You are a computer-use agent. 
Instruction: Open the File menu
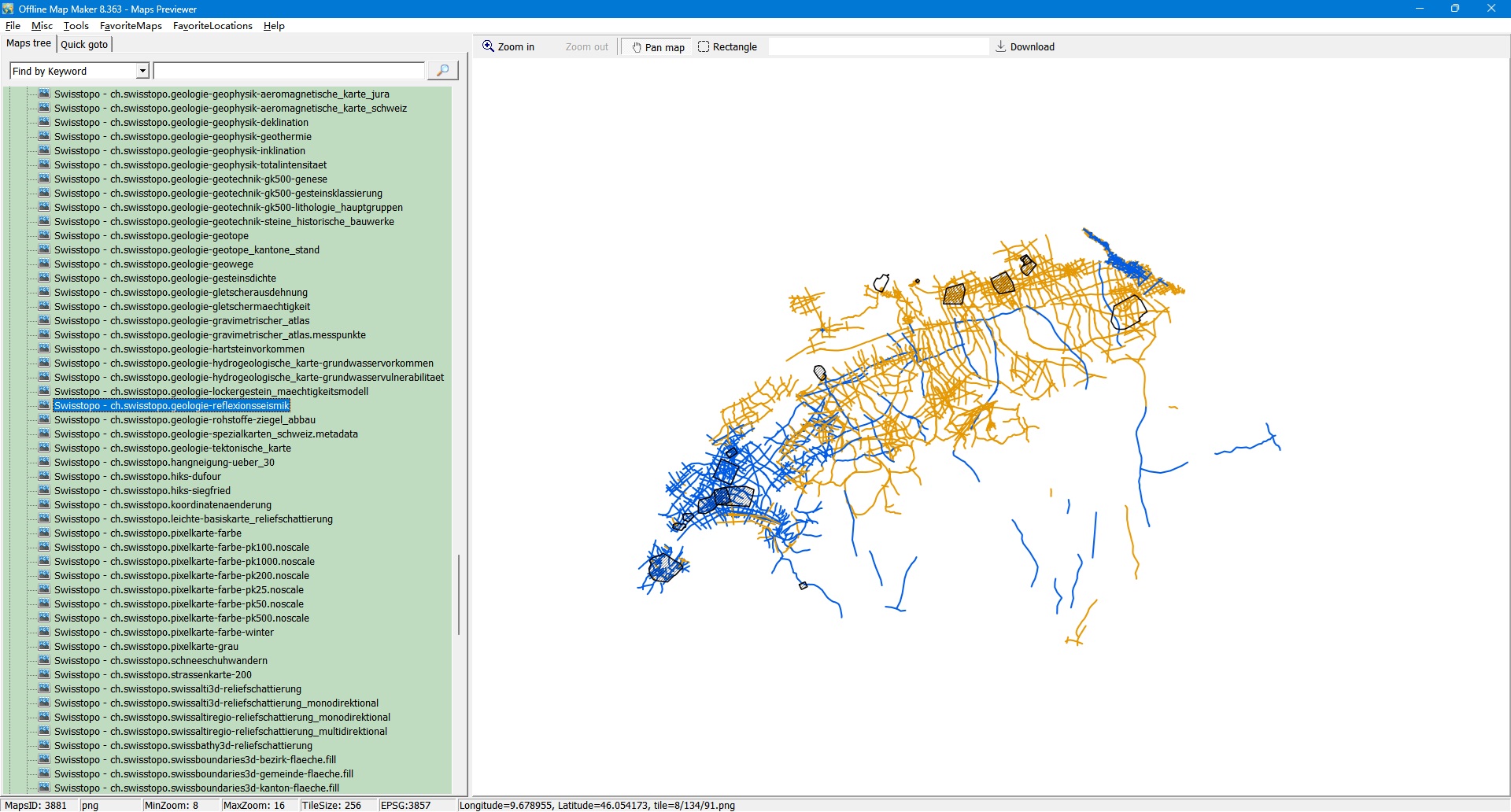(x=13, y=26)
